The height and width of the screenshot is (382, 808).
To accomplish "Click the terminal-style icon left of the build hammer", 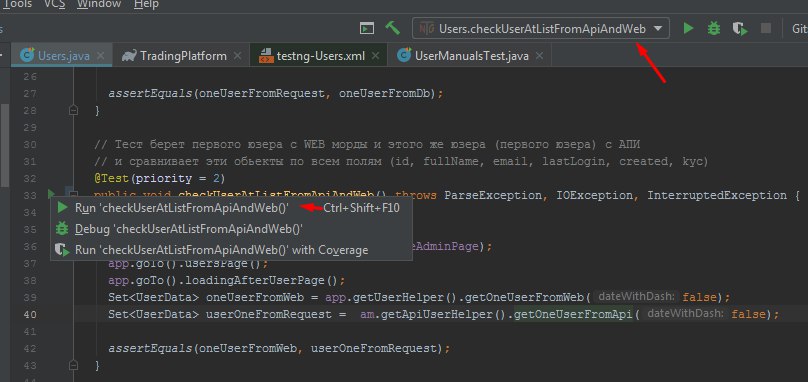I will point(367,29).
